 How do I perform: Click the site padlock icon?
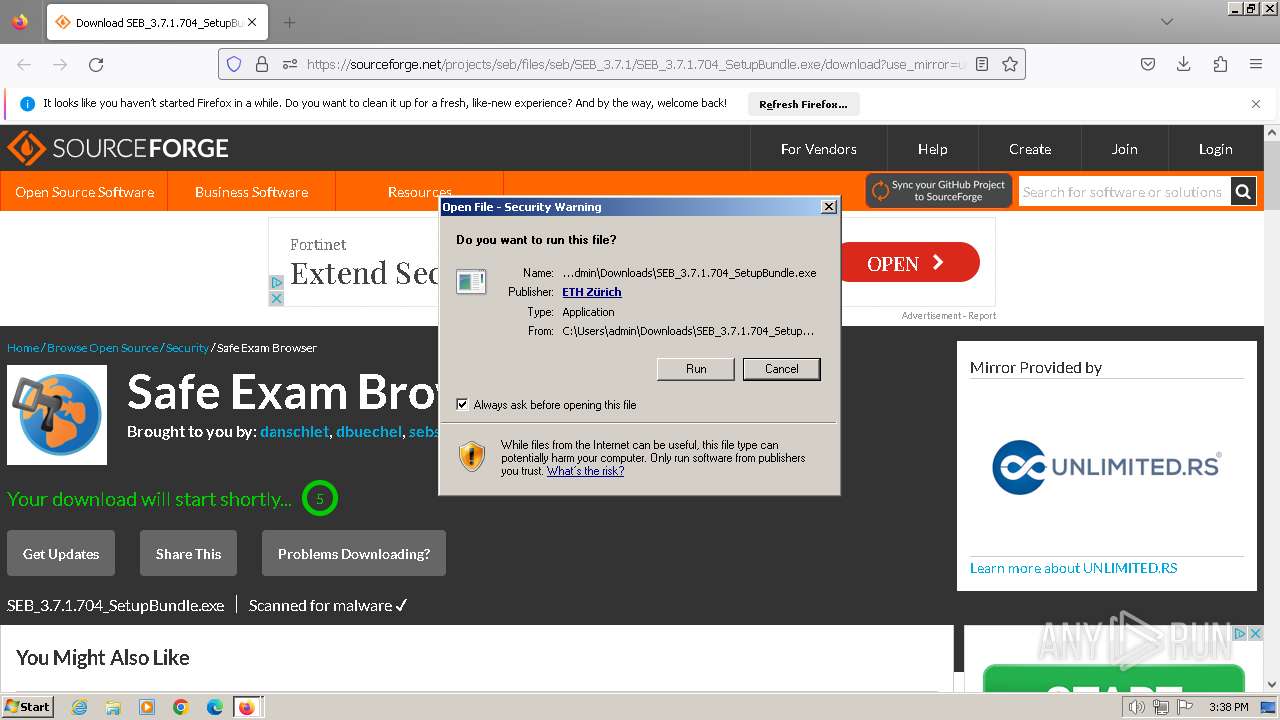coord(262,64)
